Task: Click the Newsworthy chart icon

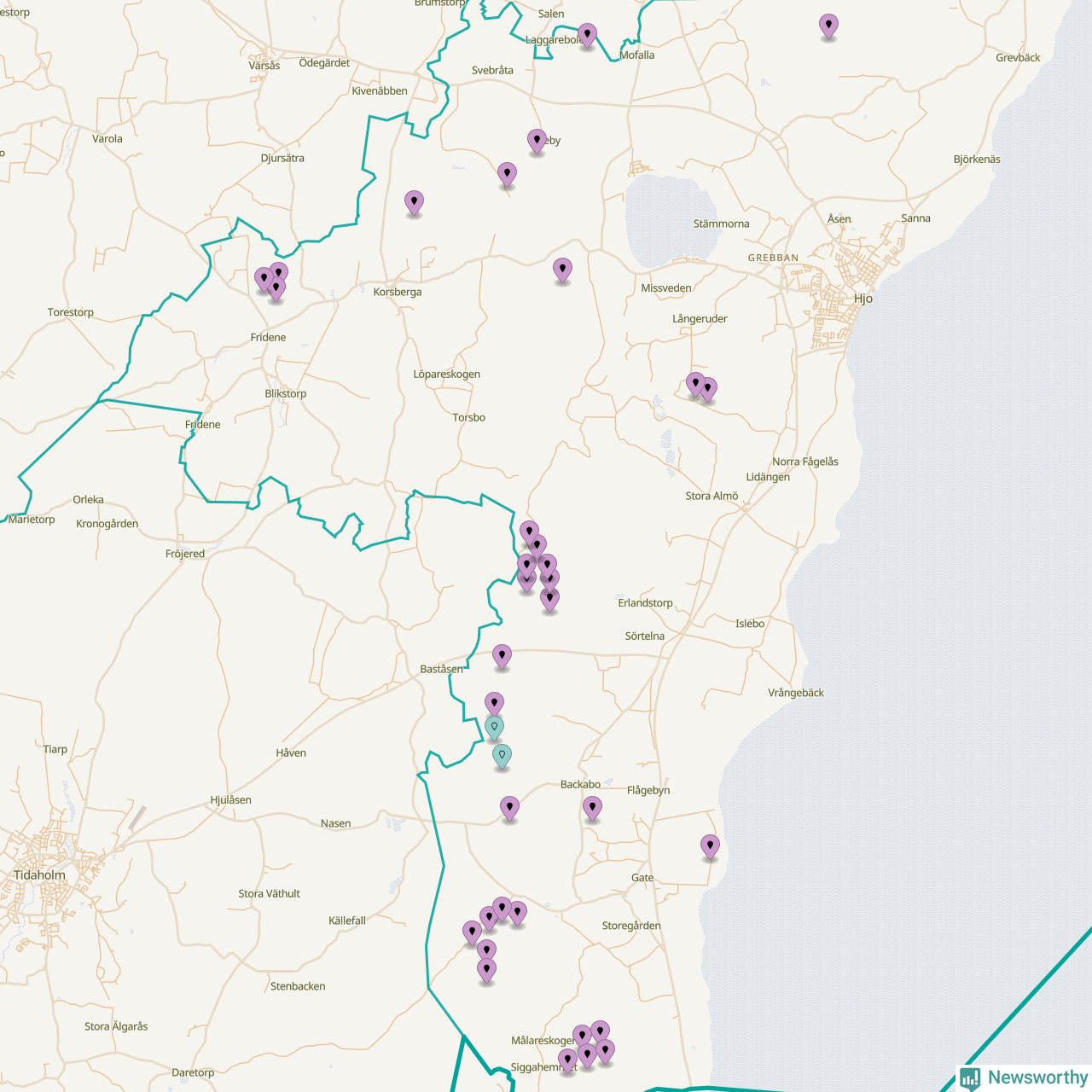Action: tap(970, 1077)
